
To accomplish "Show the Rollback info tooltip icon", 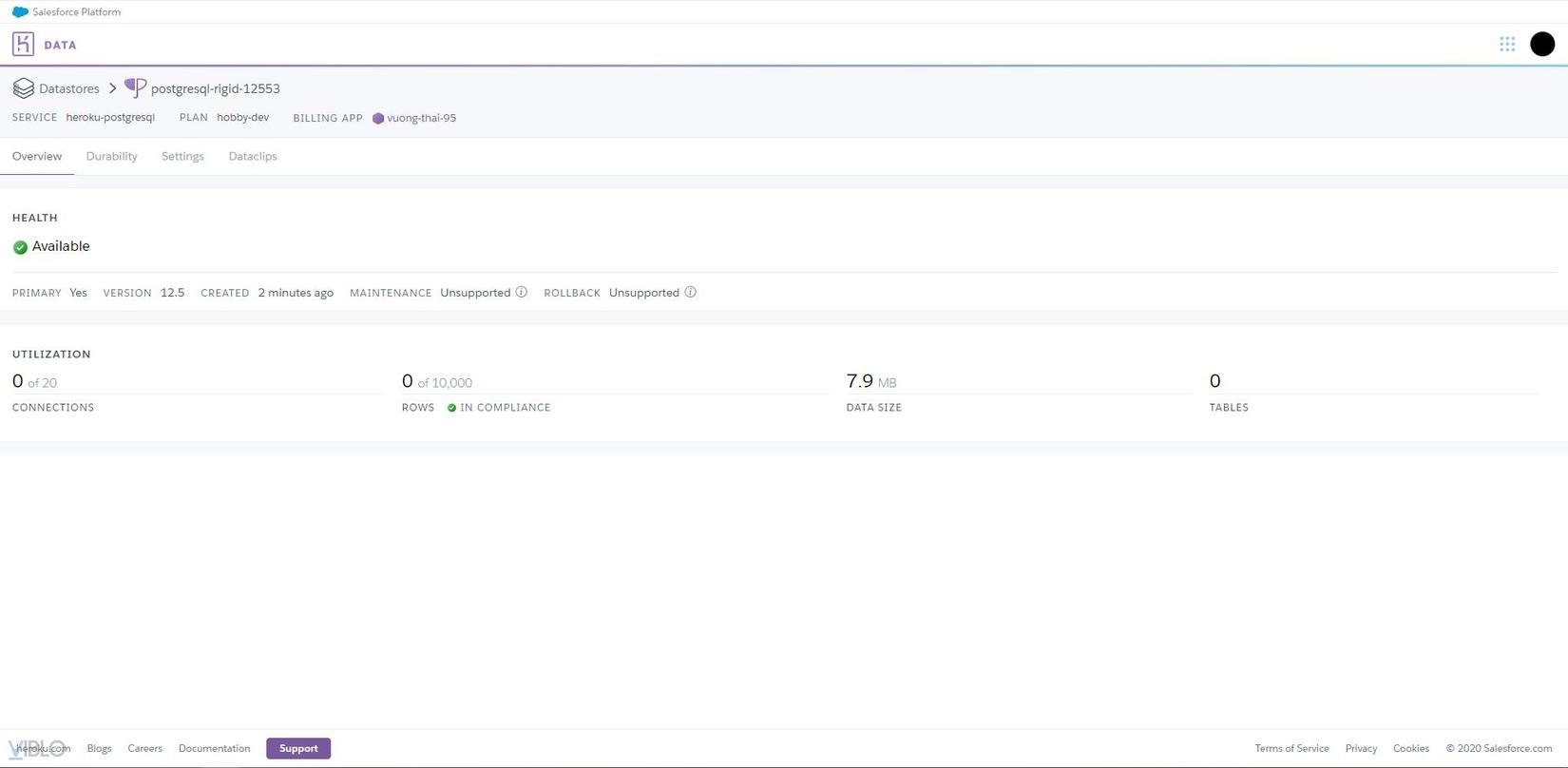I will click(691, 292).
